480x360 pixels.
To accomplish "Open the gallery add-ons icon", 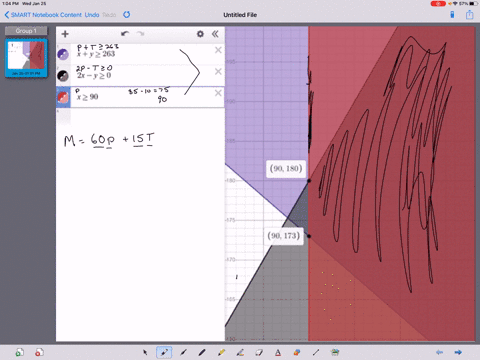I will tap(335, 352).
